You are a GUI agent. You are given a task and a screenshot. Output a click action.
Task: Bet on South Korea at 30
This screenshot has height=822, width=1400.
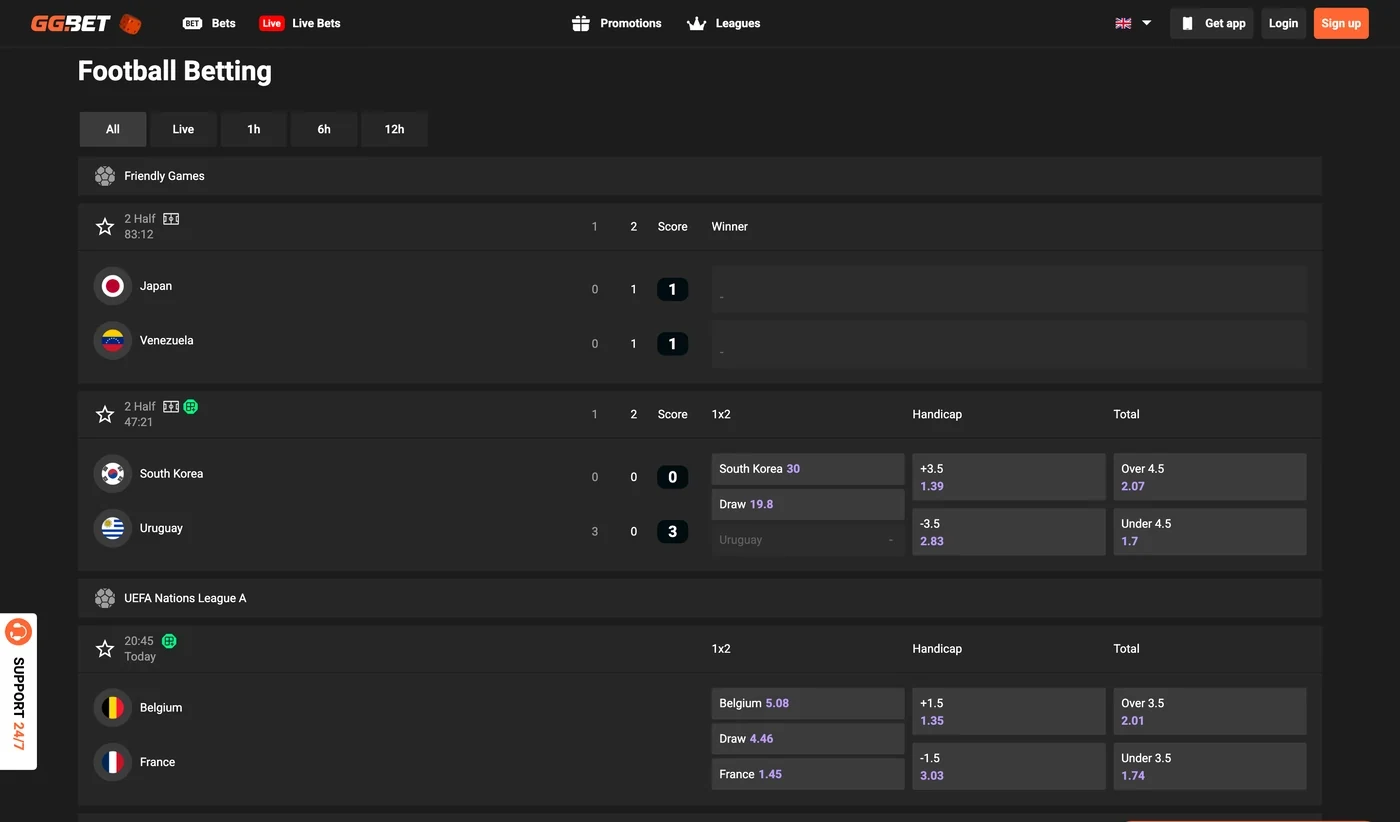tap(808, 469)
